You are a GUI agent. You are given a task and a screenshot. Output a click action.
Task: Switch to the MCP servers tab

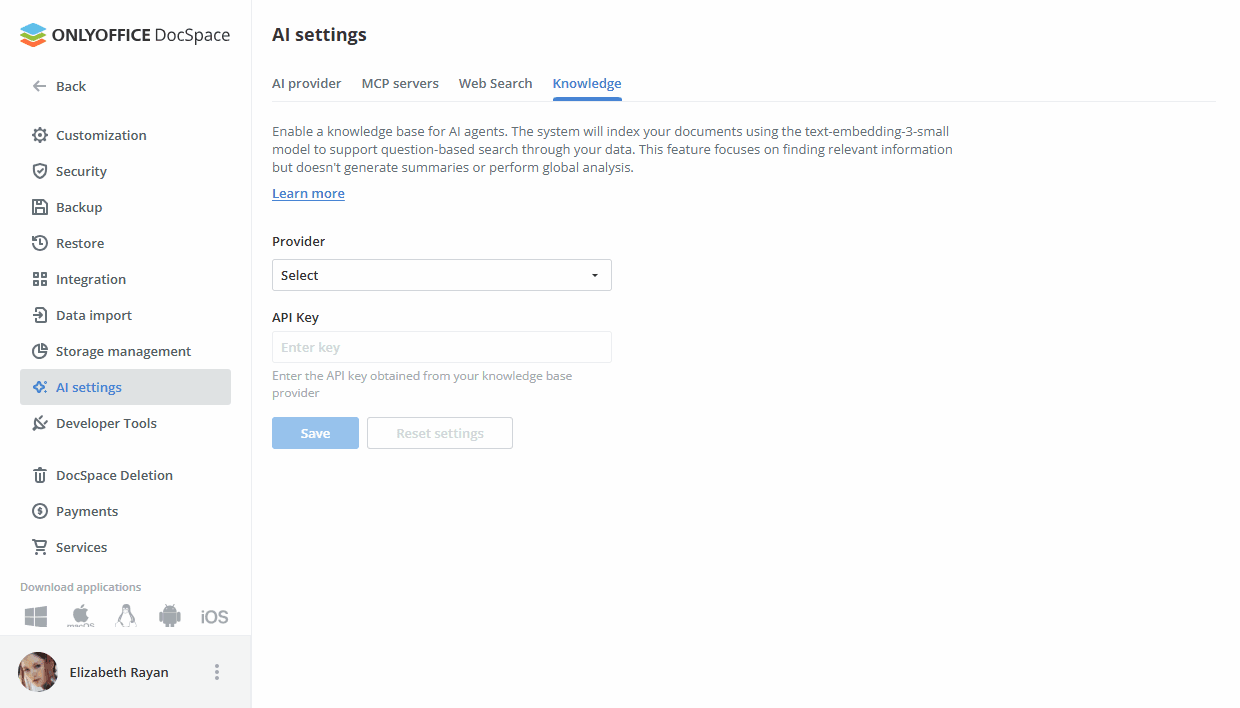pyautogui.click(x=400, y=83)
